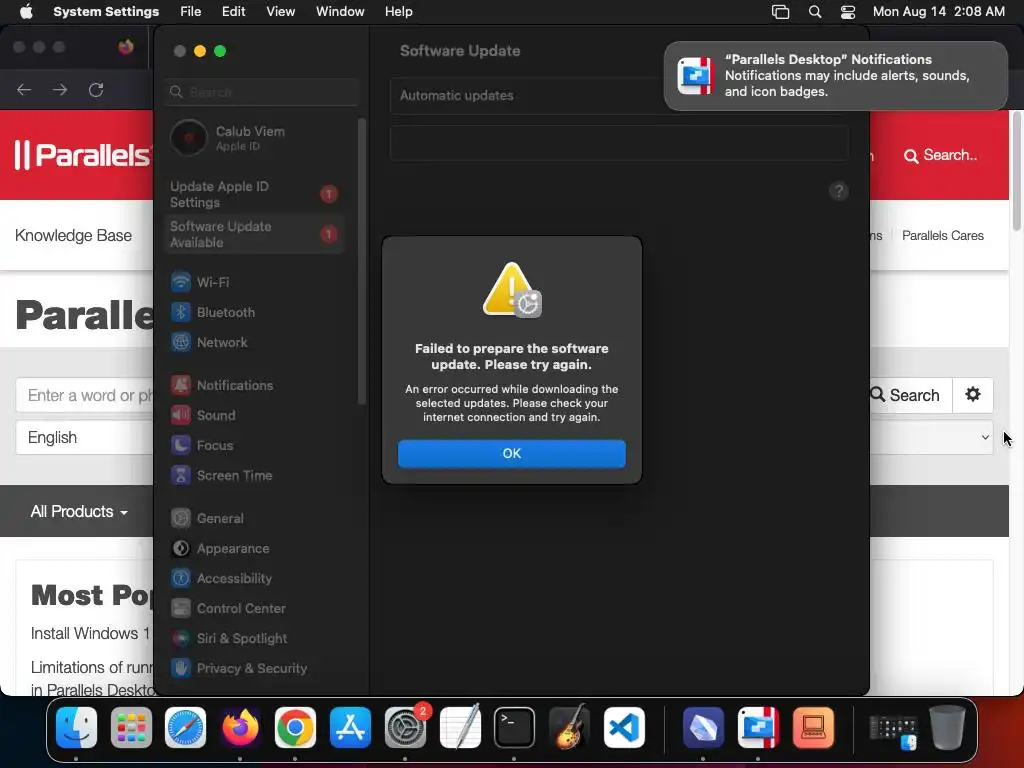This screenshot has height=768, width=1024.
Task: Go forward in the Firefox window
Action: (60, 89)
